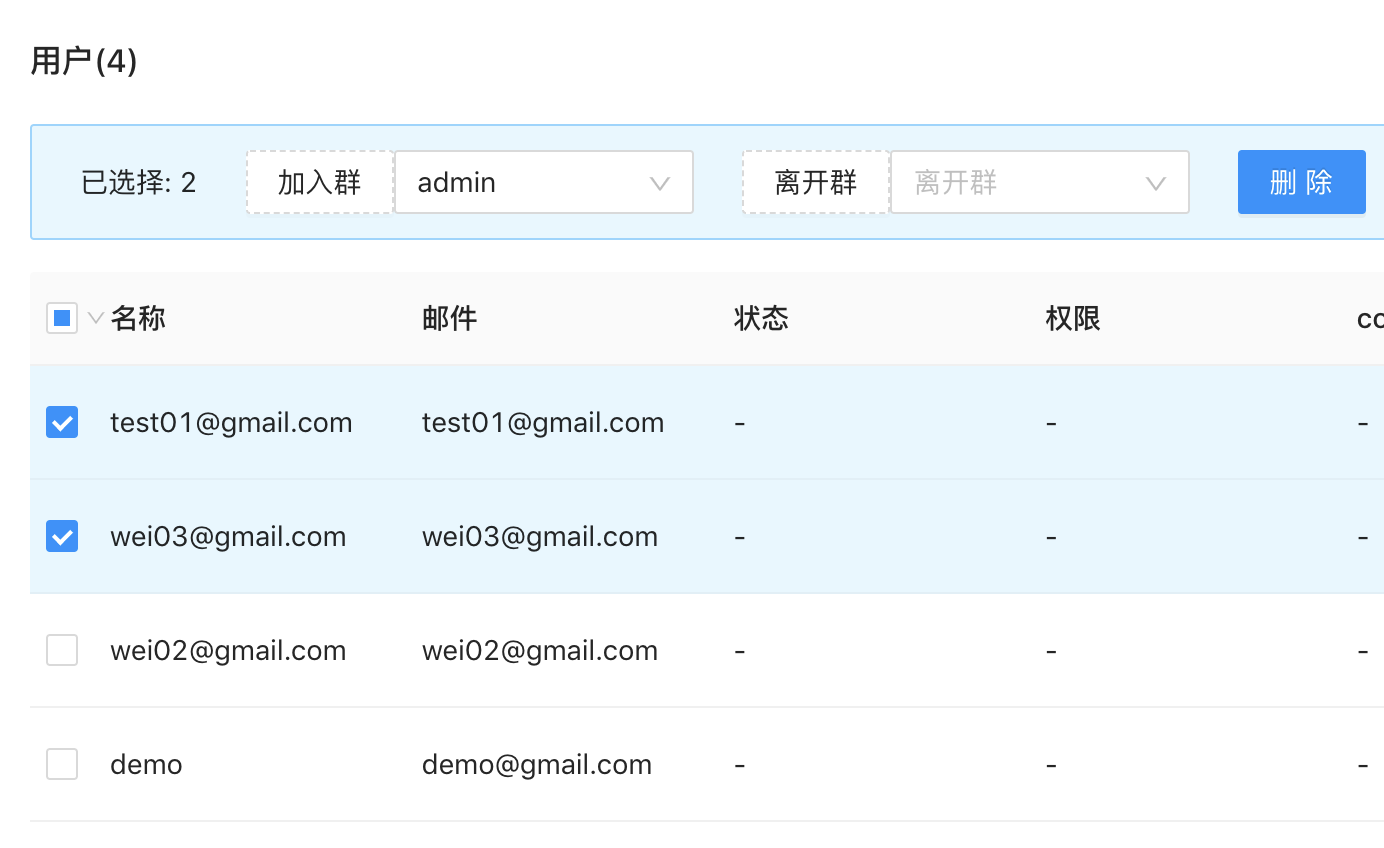Click the 用户(4) page heading
The height and width of the screenshot is (848, 1384).
tap(84, 61)
